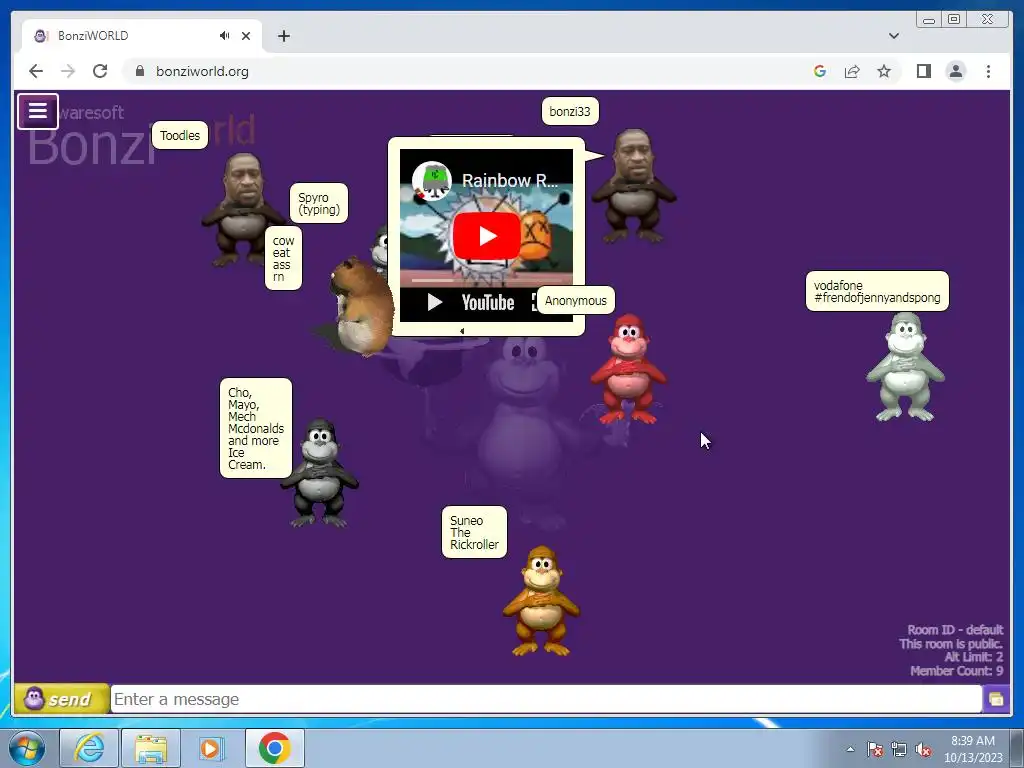Image resolution: width=1024 pixels, height=768 pixels.
Task: Select the black Bonzi character
Action: (319, 473)
